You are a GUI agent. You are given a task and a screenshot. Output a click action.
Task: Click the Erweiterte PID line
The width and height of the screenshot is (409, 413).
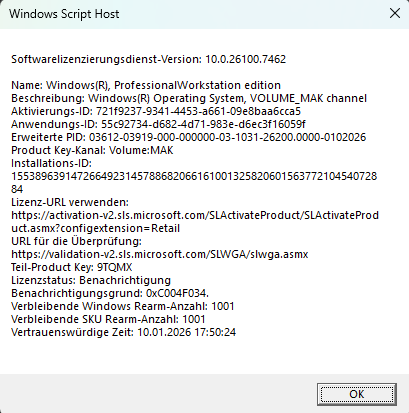coord(188,137)
